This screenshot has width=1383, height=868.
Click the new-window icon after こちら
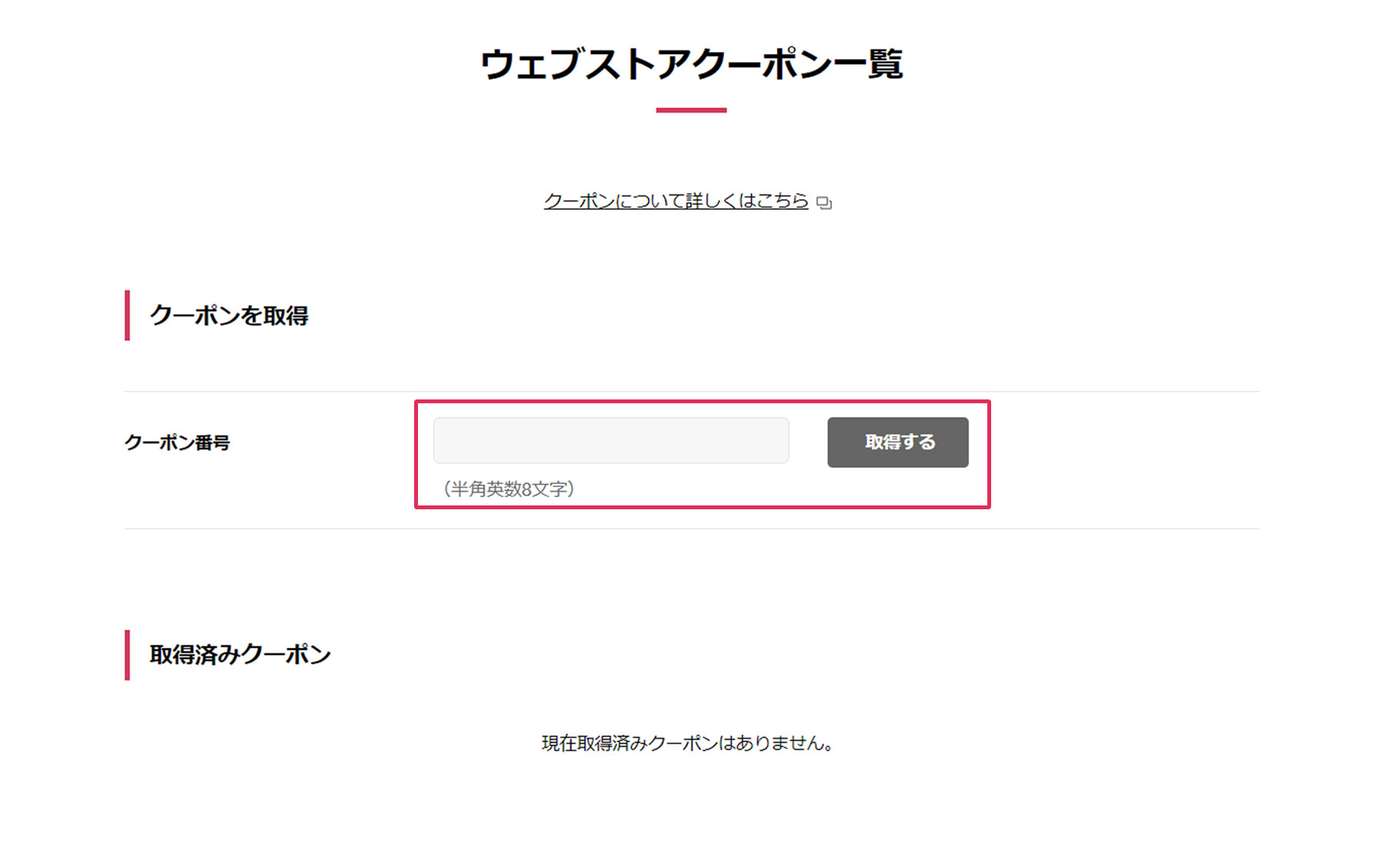click(824, 203)
